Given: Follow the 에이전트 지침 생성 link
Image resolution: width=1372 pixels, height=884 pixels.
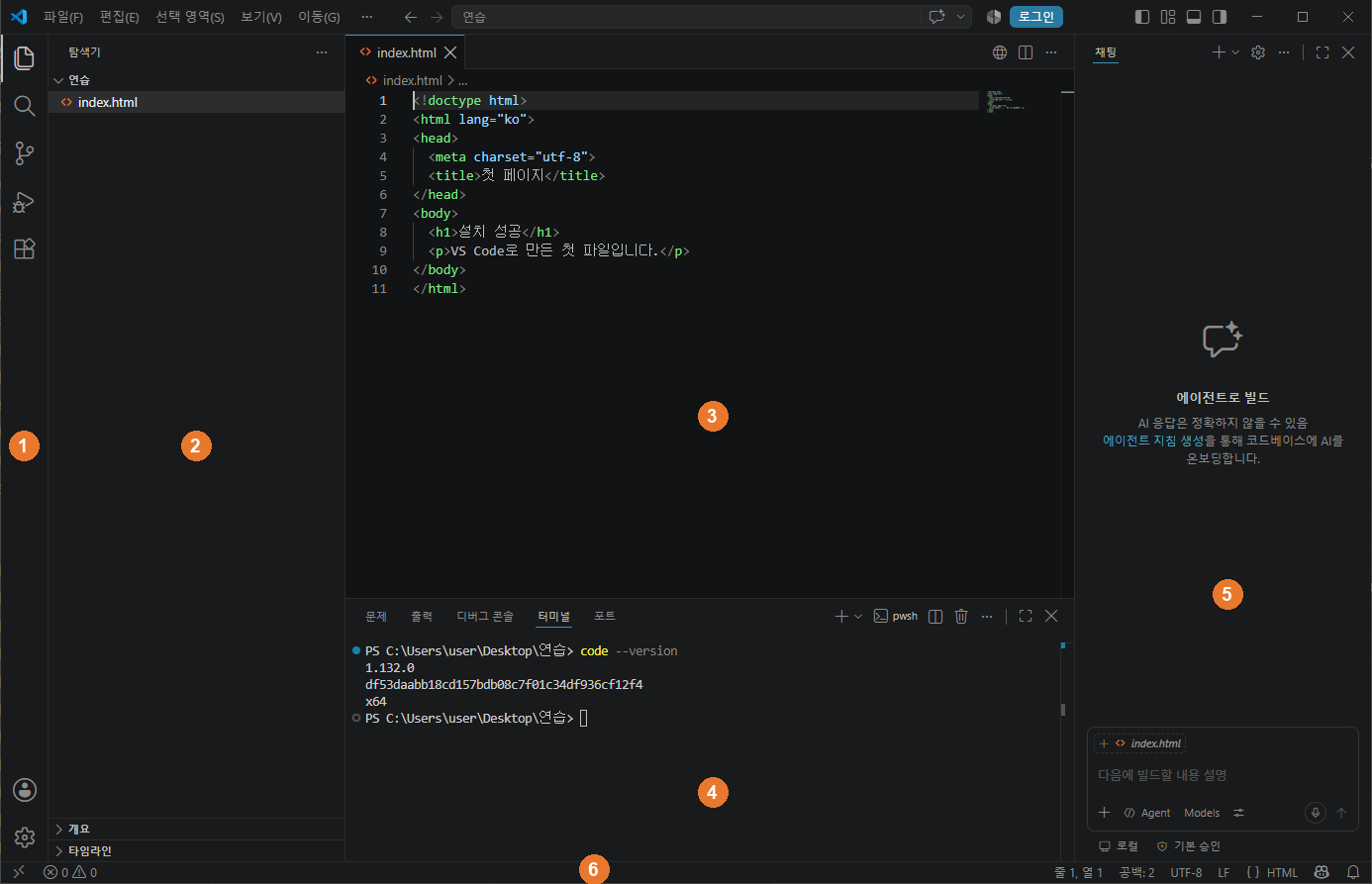Looking at the screenshot, I should 1152,441.
